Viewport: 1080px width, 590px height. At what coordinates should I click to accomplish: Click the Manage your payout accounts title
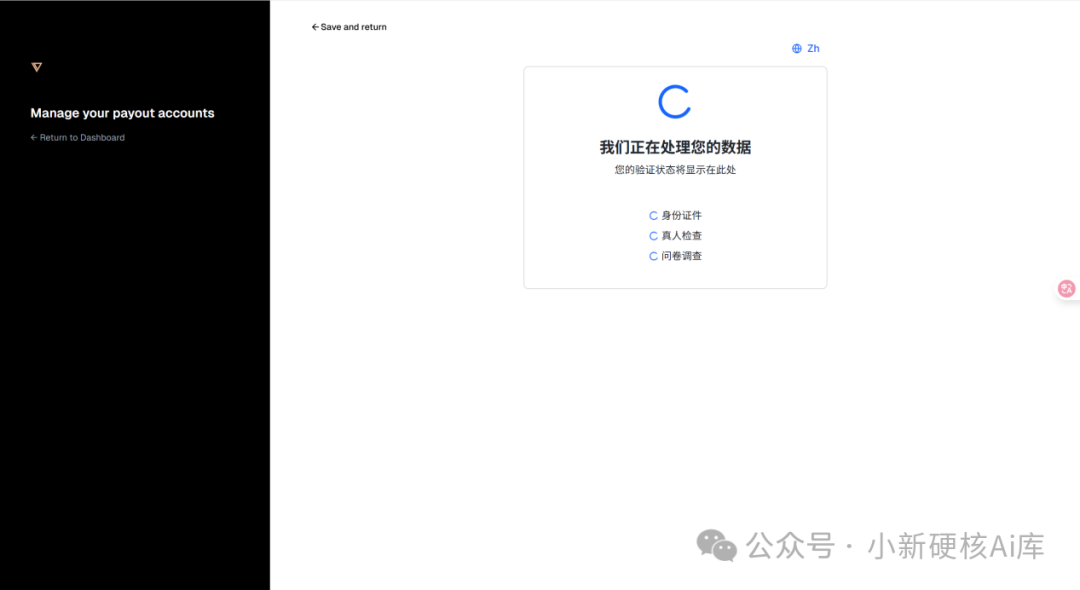[x=122, y=113]
